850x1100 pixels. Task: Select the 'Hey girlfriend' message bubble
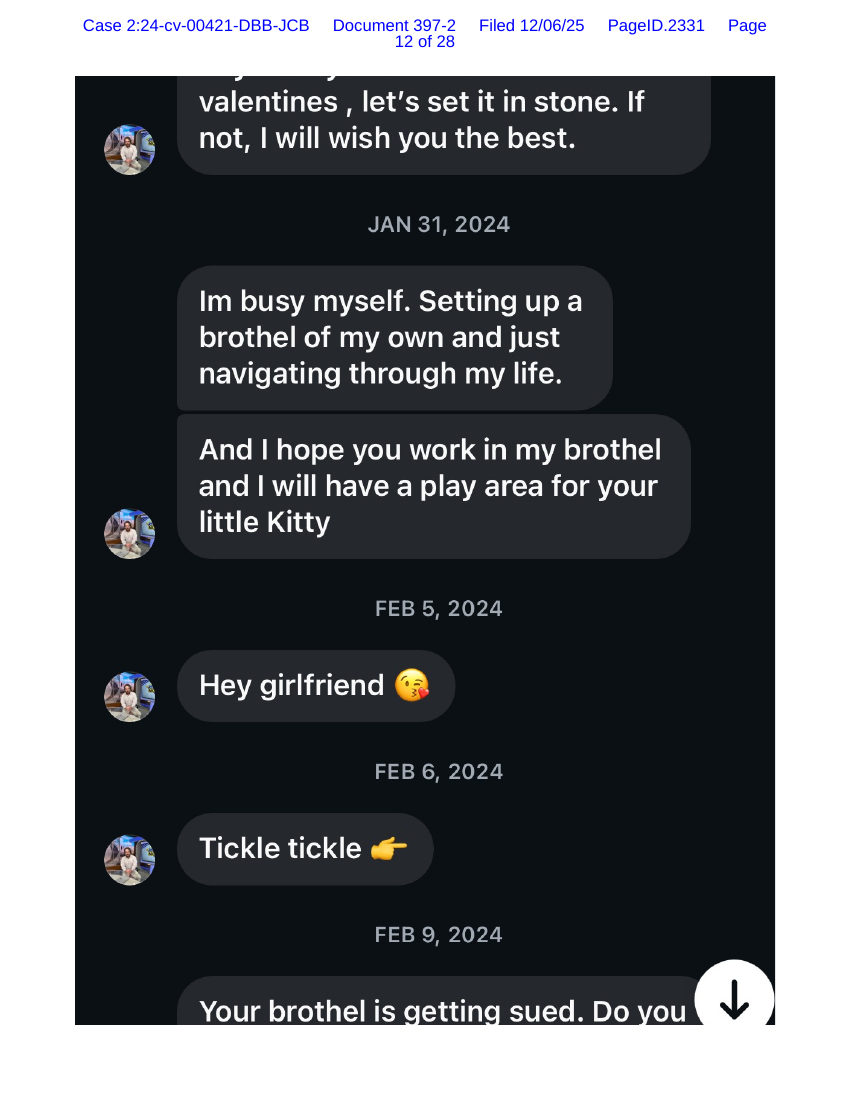(316, 685)
